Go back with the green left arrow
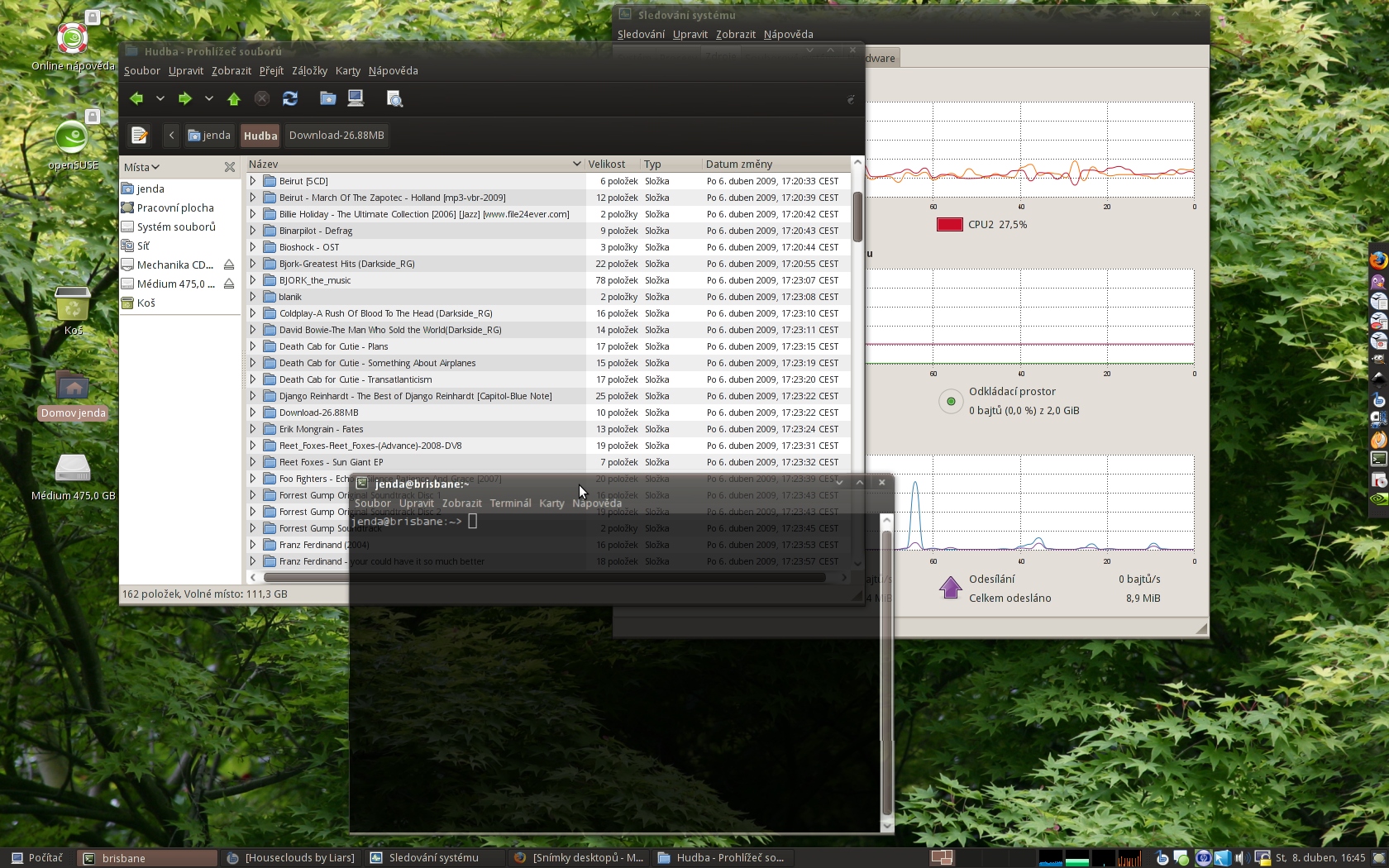This screenshot has width=1389, height=868. (x=136, y=98)
